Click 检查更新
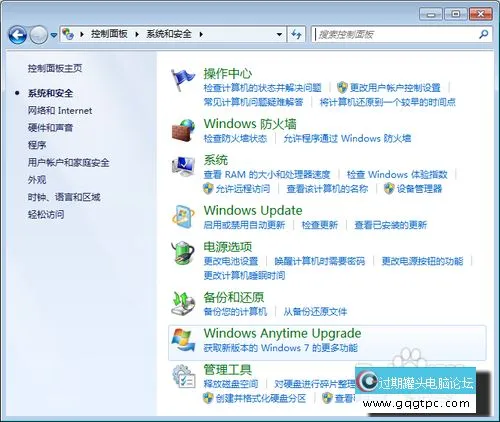 point(320,225)
